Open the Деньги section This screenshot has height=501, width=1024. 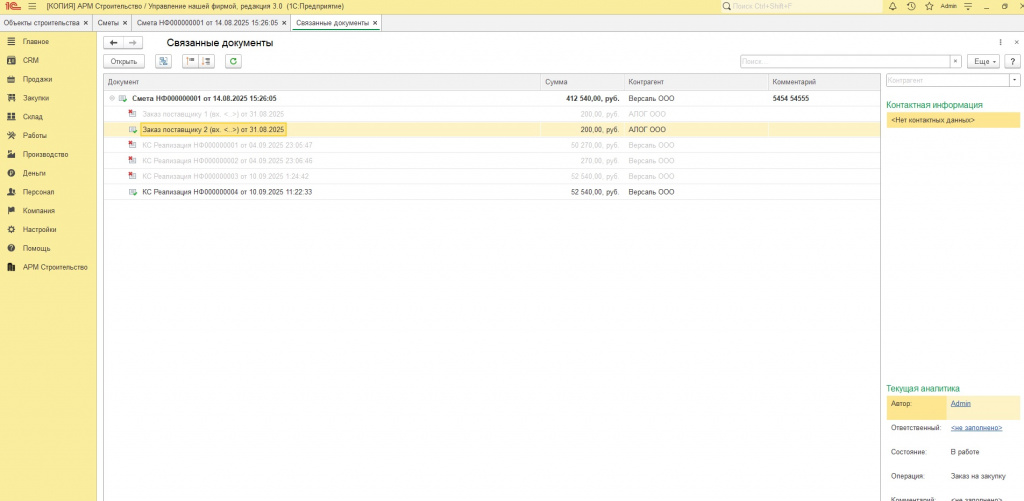pos(34,173)
